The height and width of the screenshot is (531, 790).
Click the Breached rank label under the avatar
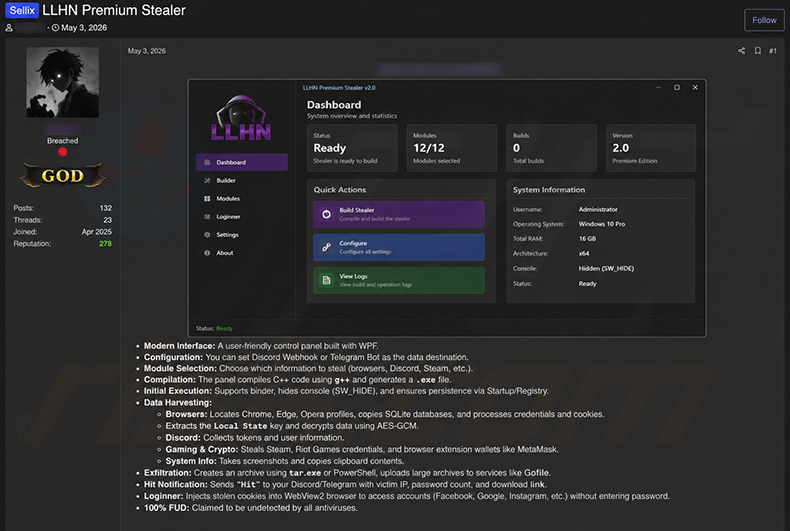(62, 141)
